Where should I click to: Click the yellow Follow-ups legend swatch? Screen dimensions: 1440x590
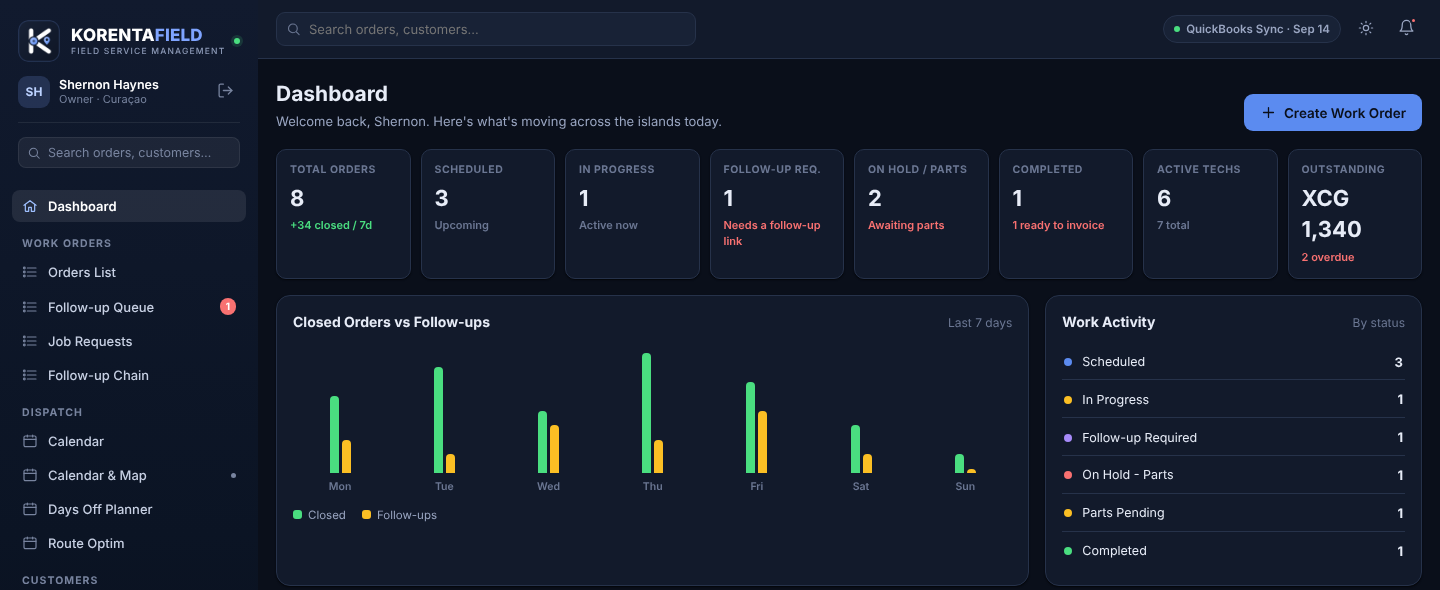[x=366, y=515]
